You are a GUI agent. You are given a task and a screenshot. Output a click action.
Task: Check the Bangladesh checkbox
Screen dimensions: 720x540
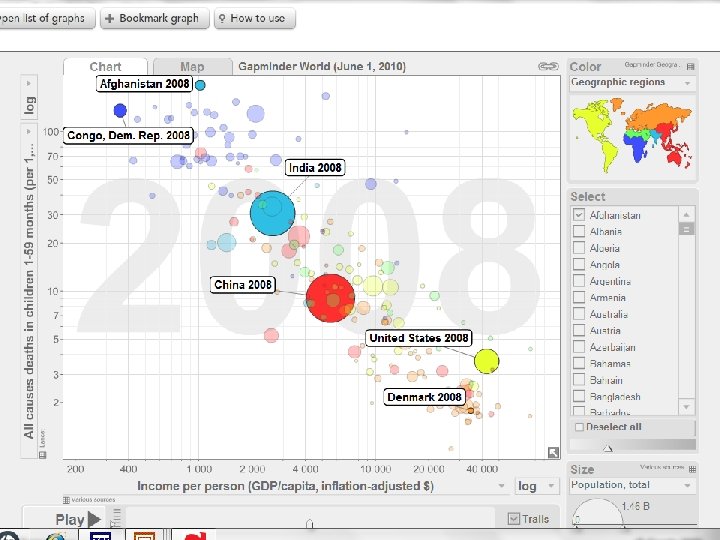tap(579, 396)
